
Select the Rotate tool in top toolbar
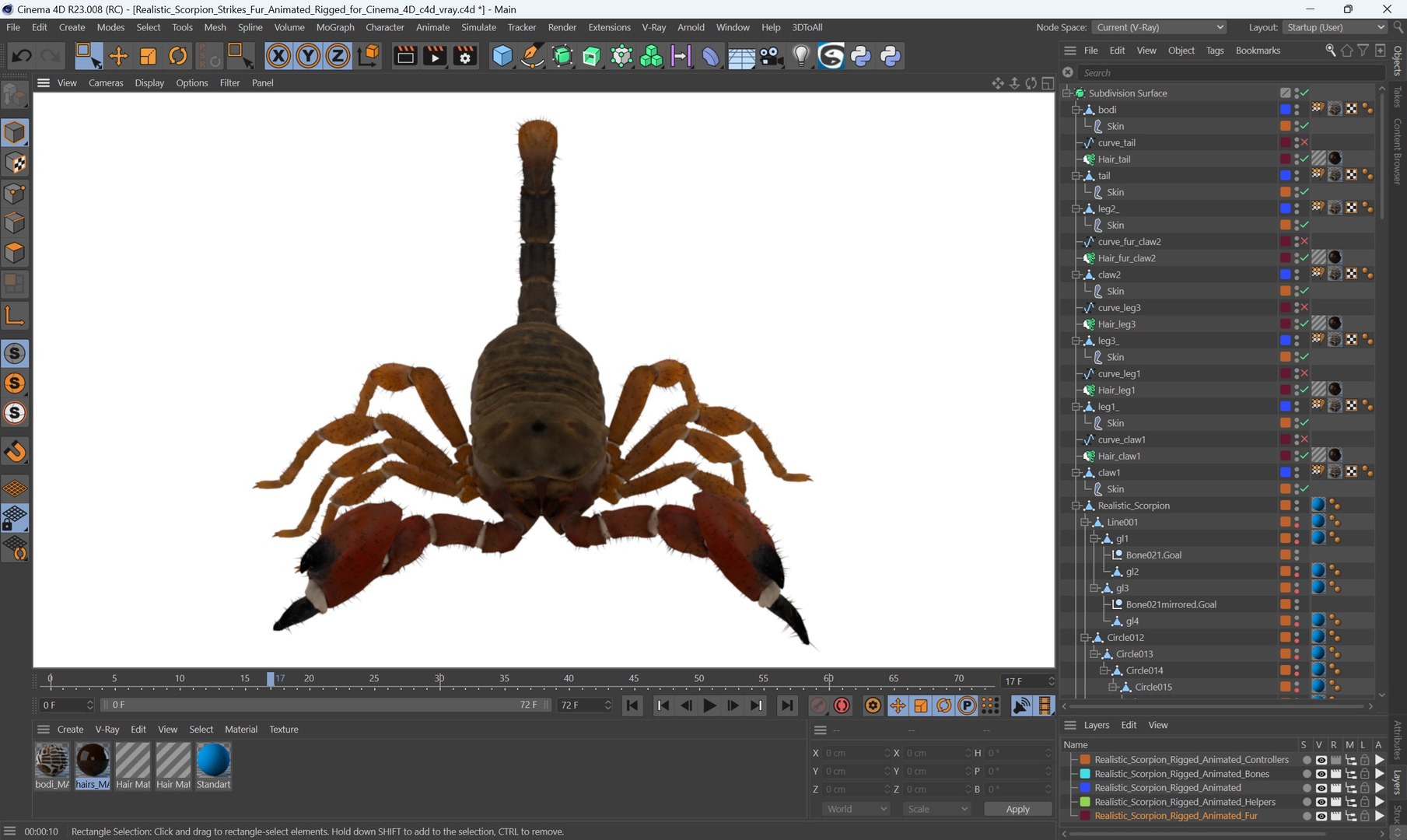click(178, 56)
